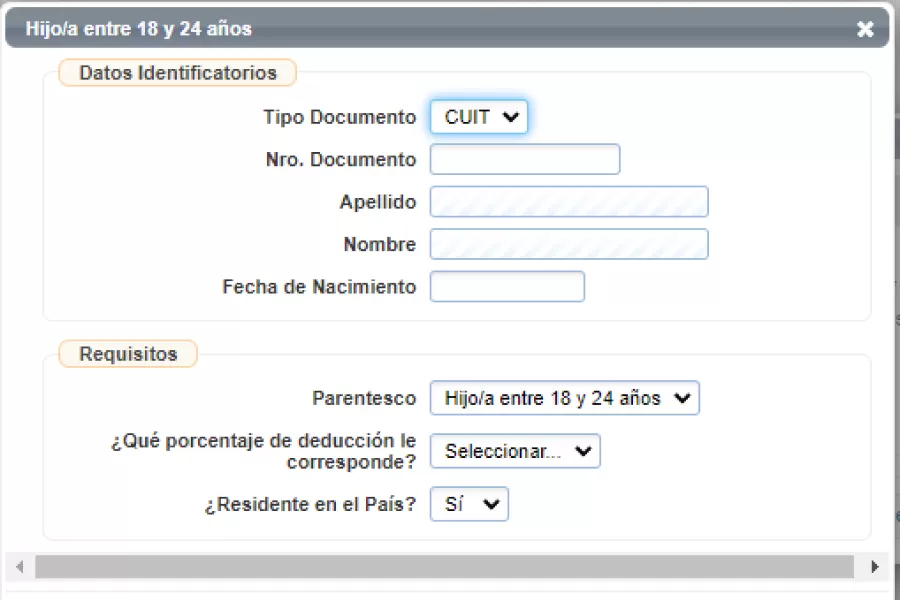Click the right scrollbar arrow

[x=876, y=566]
